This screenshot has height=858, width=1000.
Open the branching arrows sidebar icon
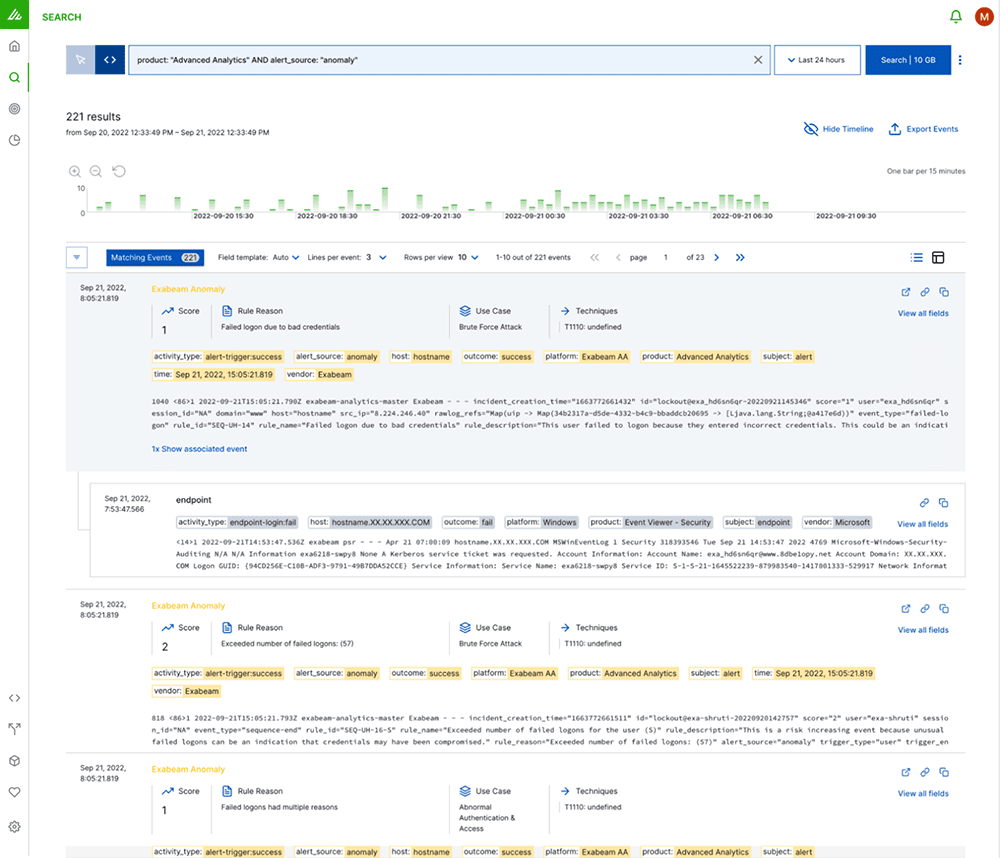pos(14,729)
